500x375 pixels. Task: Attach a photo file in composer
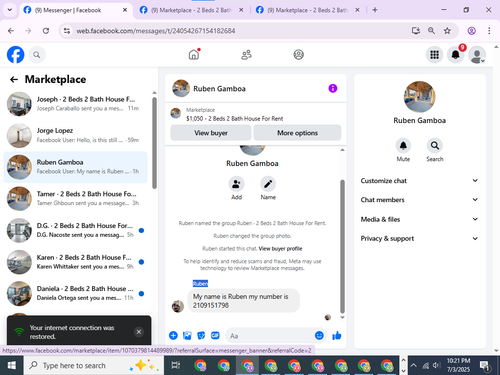pyautogui.click(x=187, y=335)
